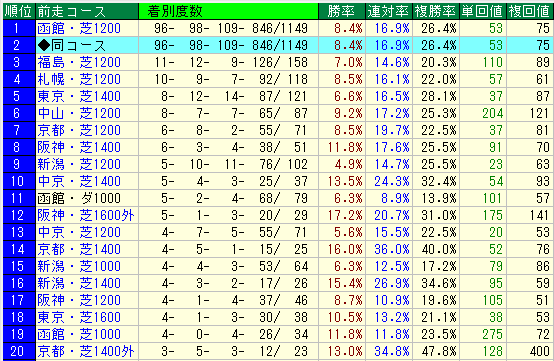Open the 中京・芝1400 course link

tap(79, 181)
